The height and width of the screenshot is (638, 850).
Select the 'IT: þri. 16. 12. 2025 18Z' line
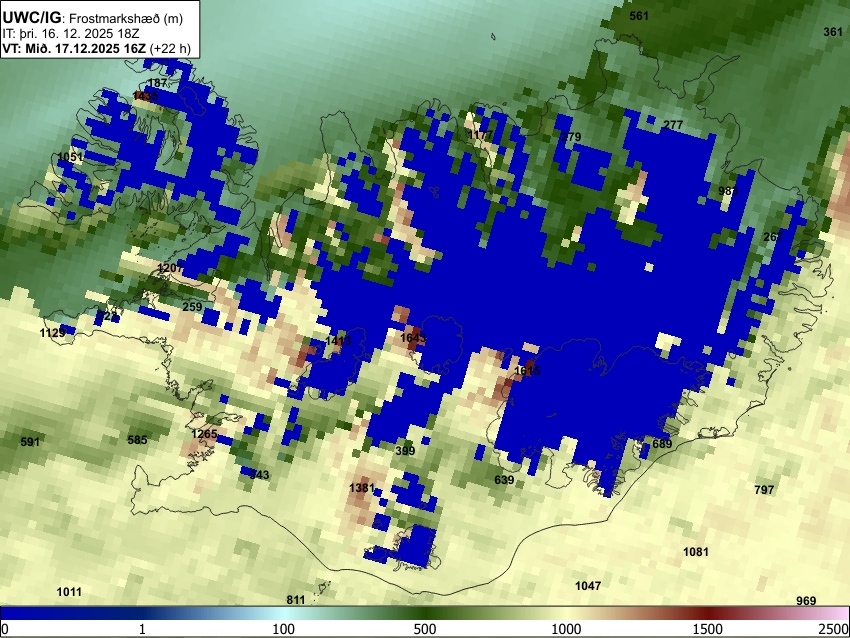(71, 34)
